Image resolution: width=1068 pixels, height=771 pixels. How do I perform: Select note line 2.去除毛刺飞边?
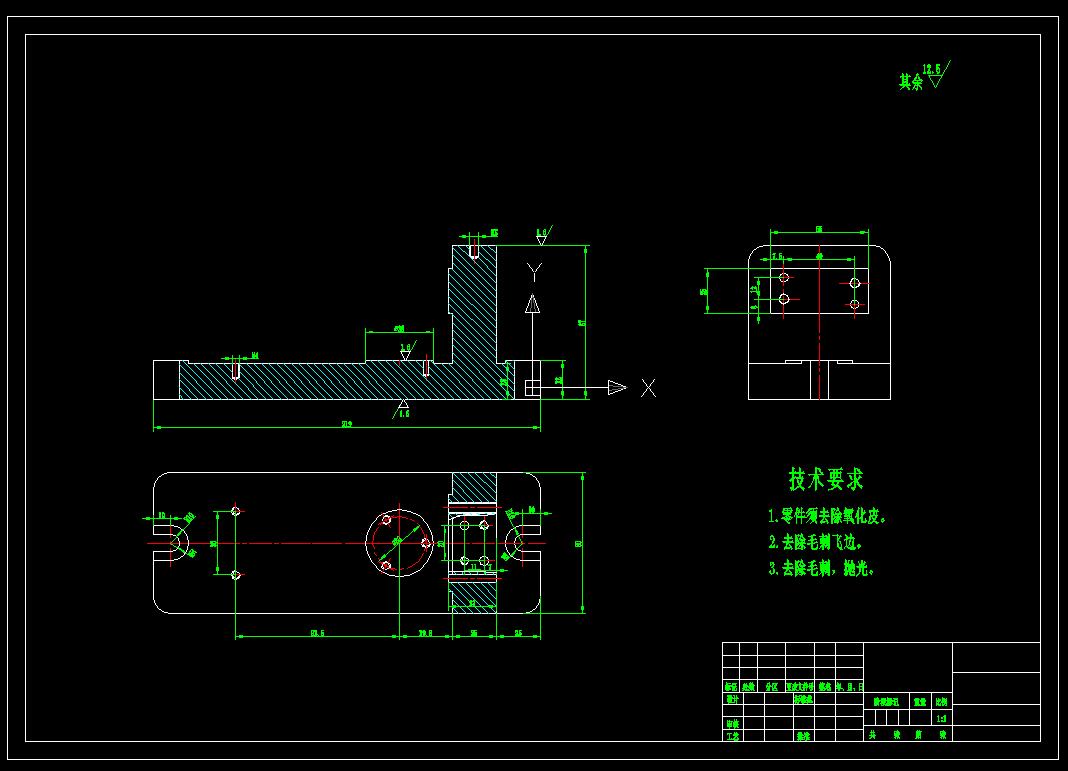coord(815,542)
